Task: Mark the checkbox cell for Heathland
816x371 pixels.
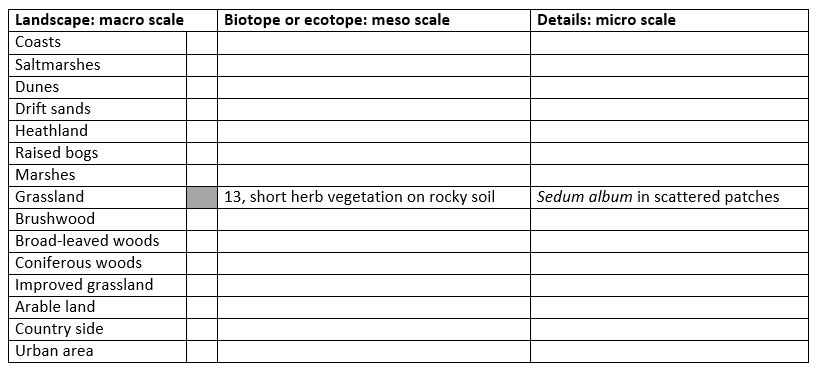Action: (202, 131)
